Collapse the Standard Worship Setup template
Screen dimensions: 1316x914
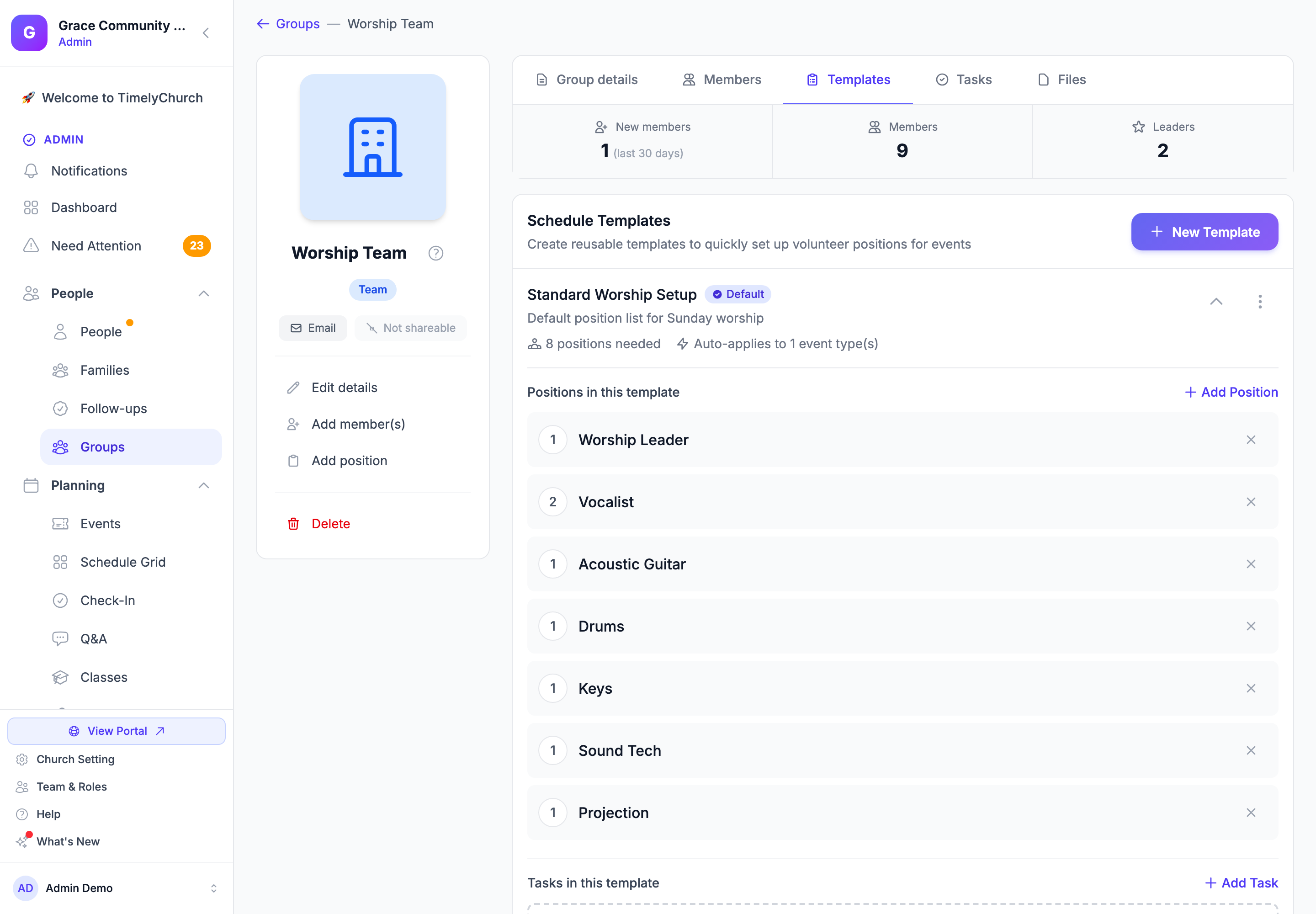[x=1216, y=302]
